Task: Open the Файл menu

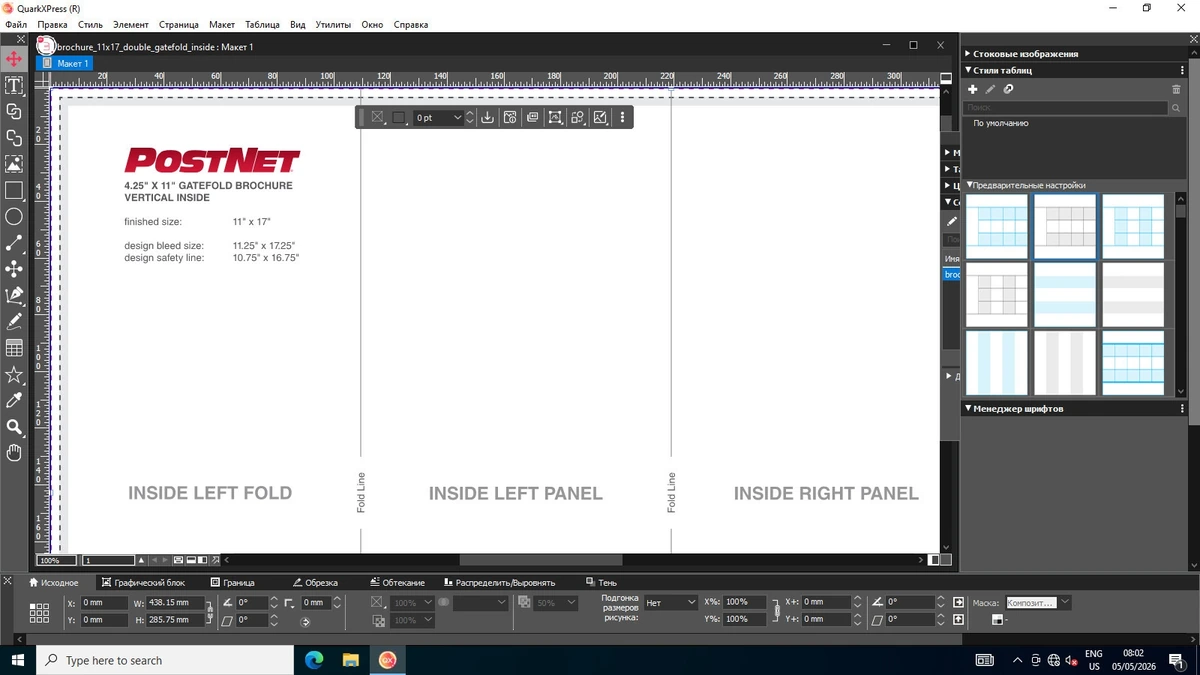Action: [15, 24]
